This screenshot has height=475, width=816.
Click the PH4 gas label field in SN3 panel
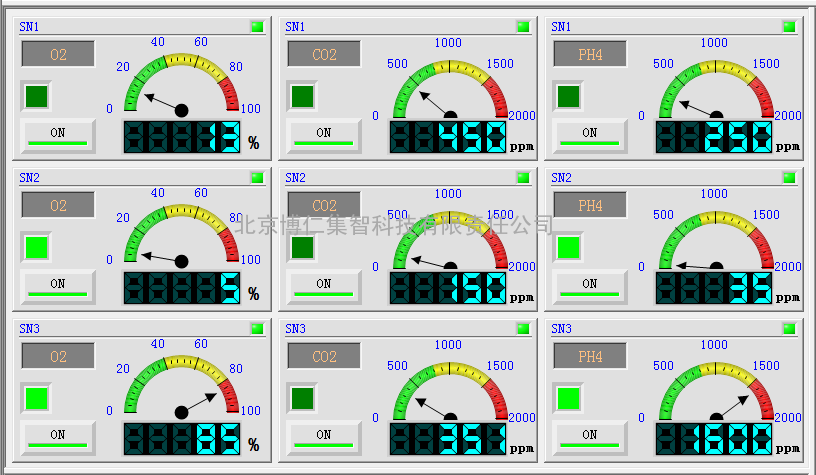(x=590, y=356)
